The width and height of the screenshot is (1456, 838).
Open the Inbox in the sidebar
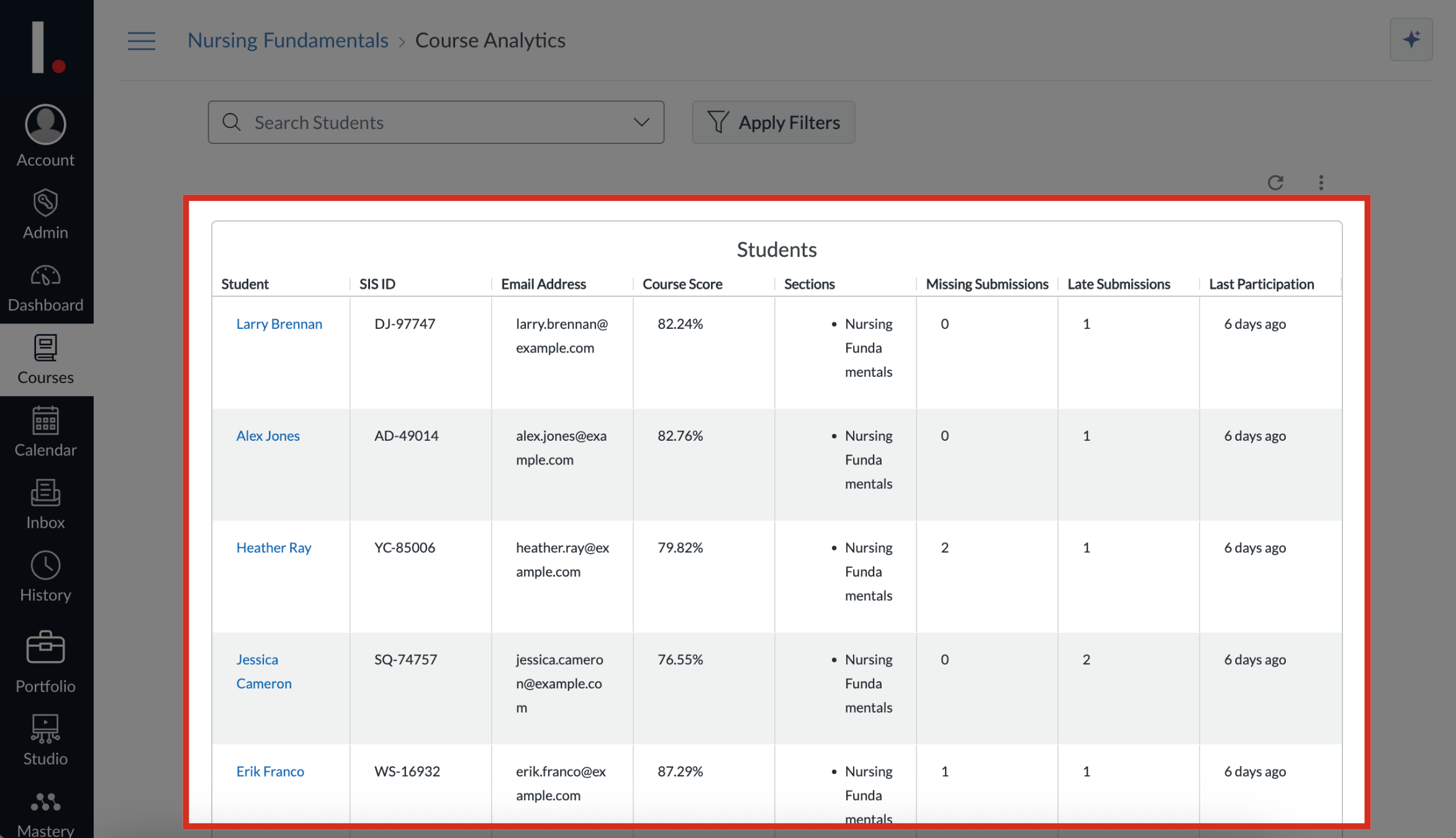point(45,505)
